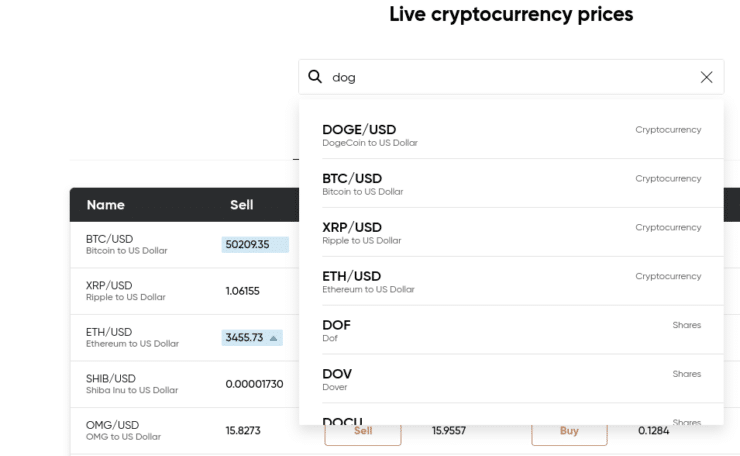This screenshot has width=740, height=456.
Task: Pick XRP/USD Ripple search suggestion
Action: coord(512,233)
